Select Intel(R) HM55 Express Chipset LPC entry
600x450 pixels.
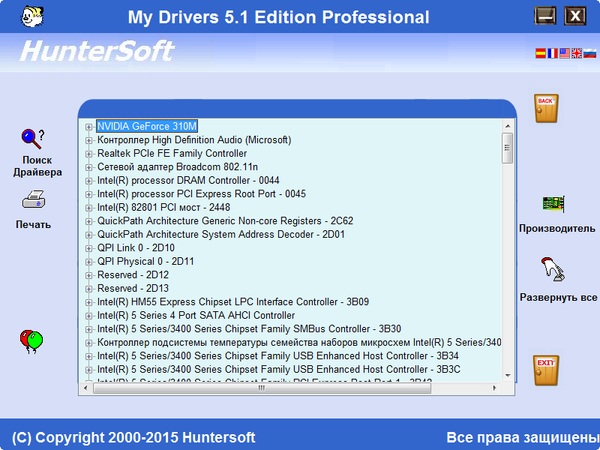click(232, 301)
